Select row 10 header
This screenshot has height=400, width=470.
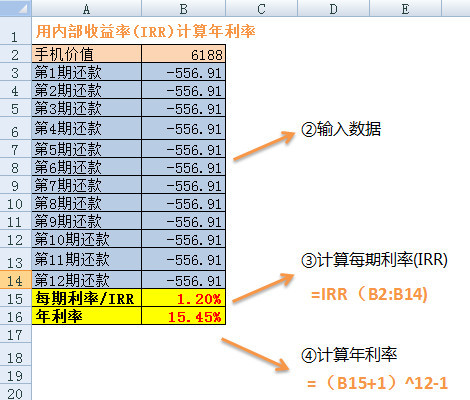(x=16, y=203)
